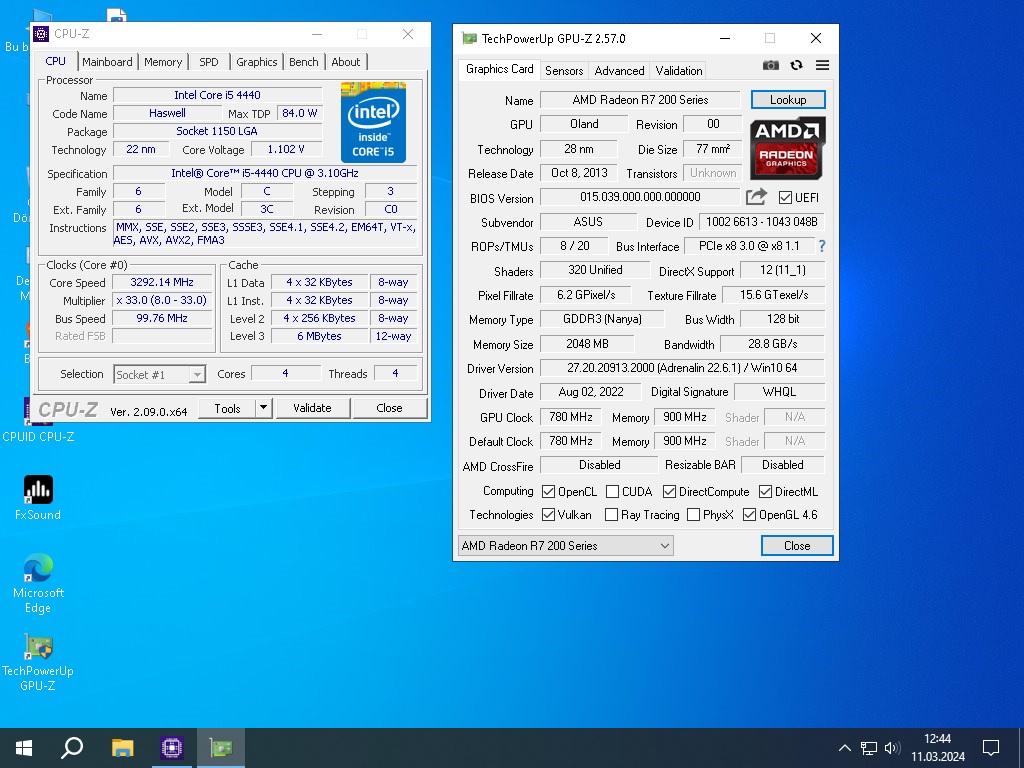Open the volume speaker icon in tray
The image size is (1024, 768).
click(x=892, y=748)
